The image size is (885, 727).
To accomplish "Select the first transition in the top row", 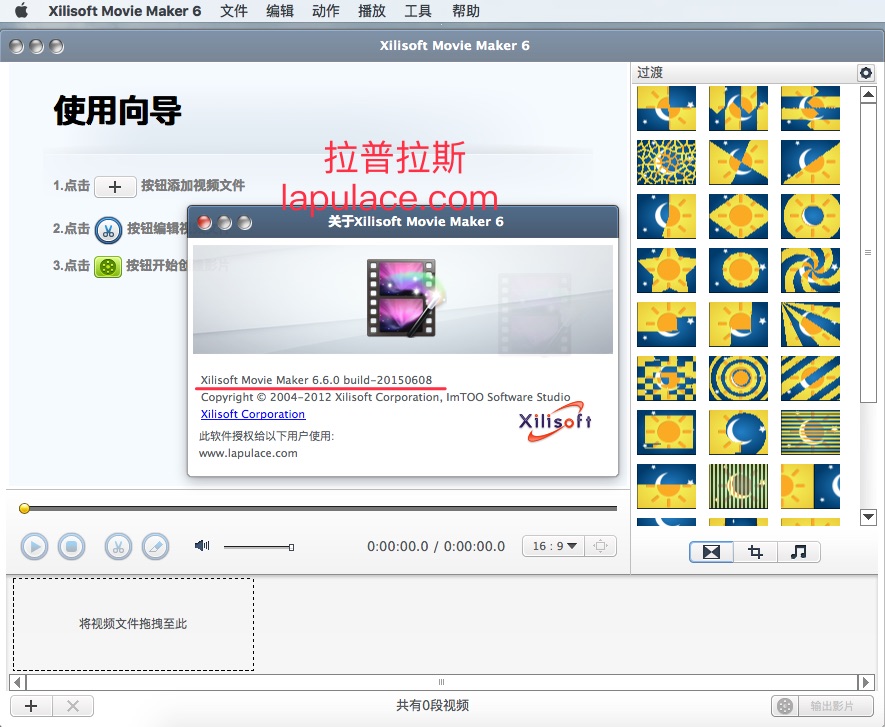I will click(667, 108).
